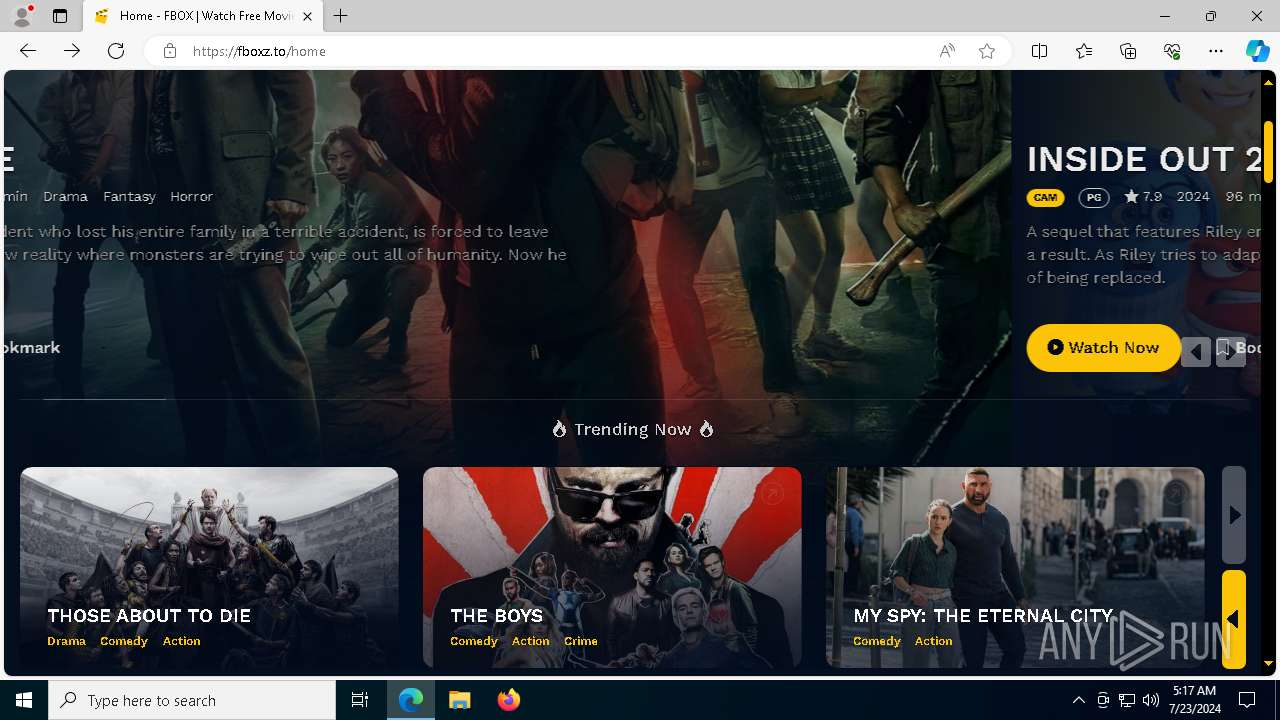Open the Copilot sidebar
1280x720 pixels.
click(1257, 51)
